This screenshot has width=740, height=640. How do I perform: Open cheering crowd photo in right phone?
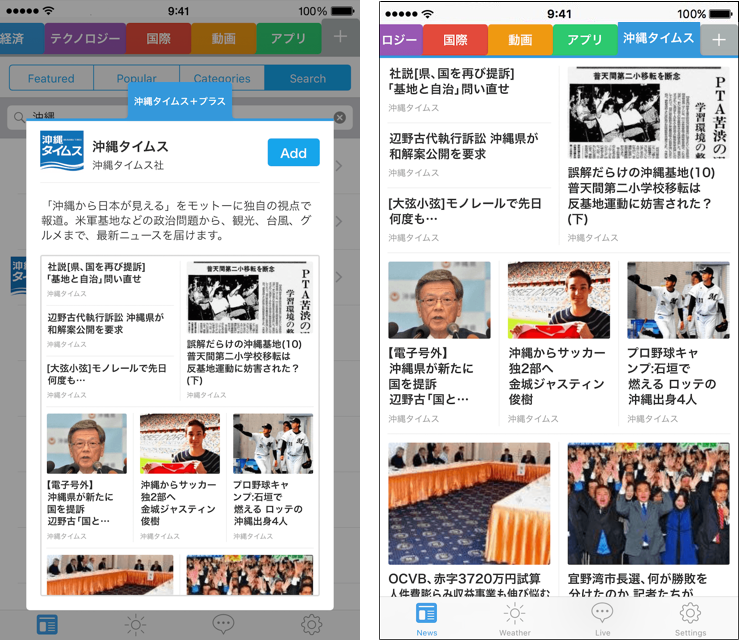click(x=648, y=504)
